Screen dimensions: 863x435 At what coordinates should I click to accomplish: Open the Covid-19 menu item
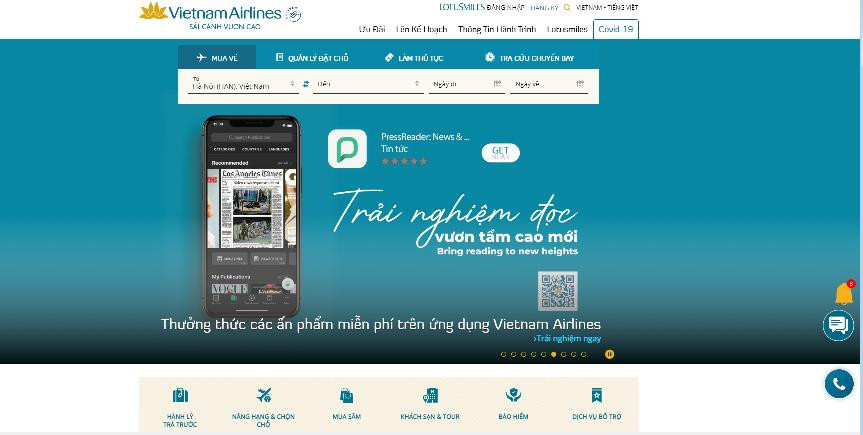click(616, 29)
